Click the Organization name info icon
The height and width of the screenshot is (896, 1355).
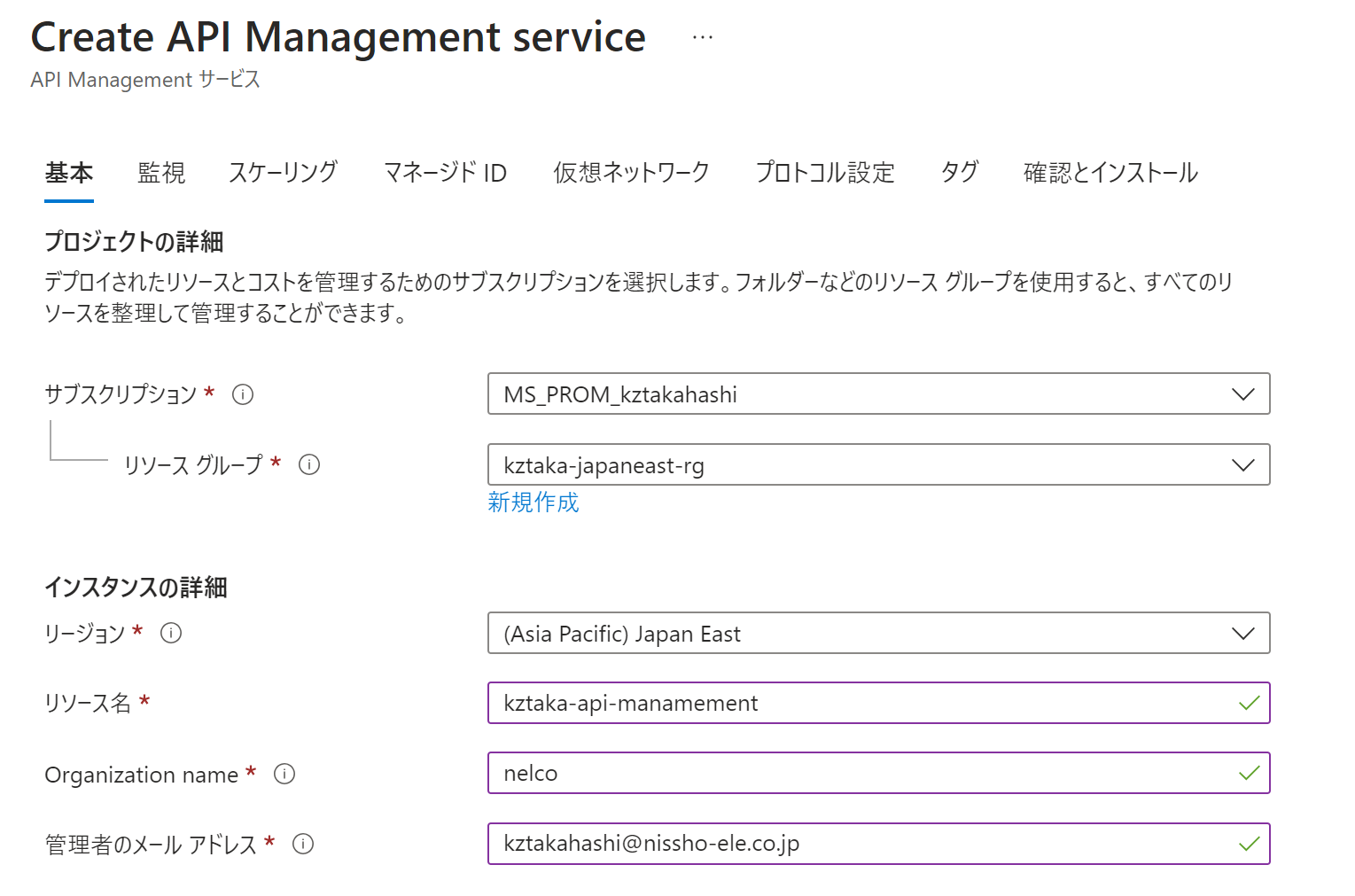coord(284,774)
